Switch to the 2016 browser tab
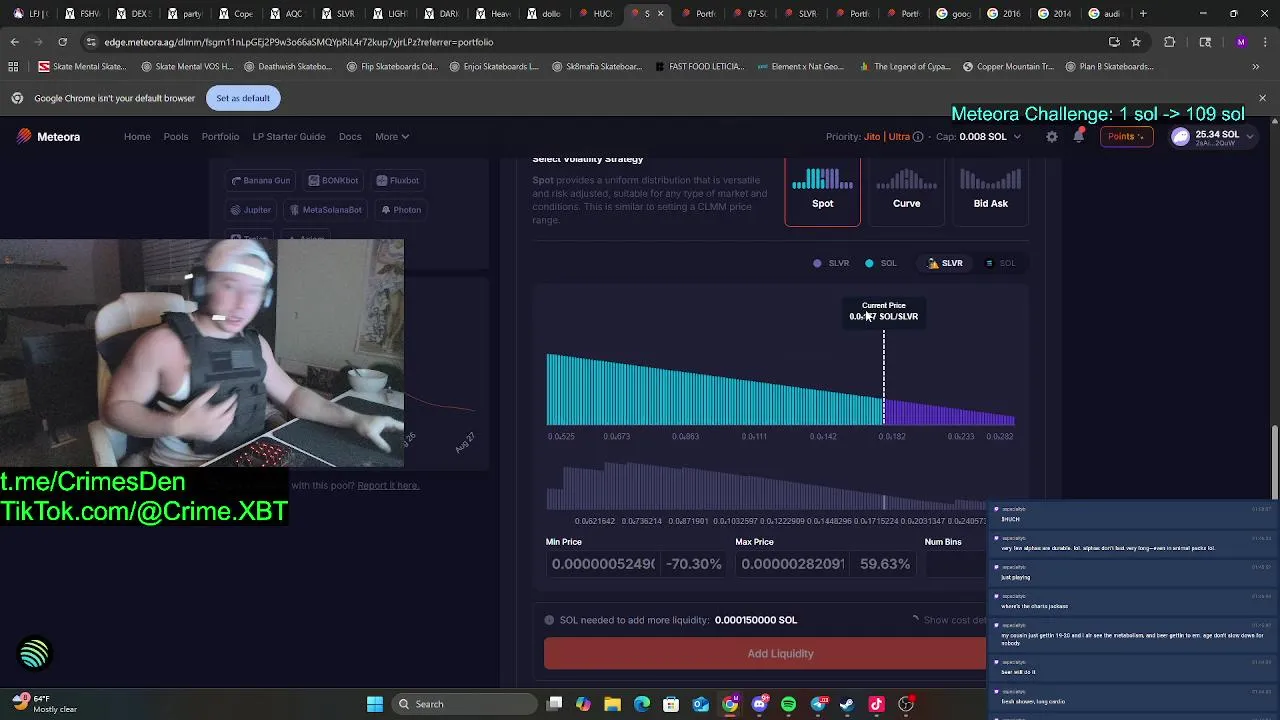This screenshot has height=720, width=1280. [x=1004, y=14]
